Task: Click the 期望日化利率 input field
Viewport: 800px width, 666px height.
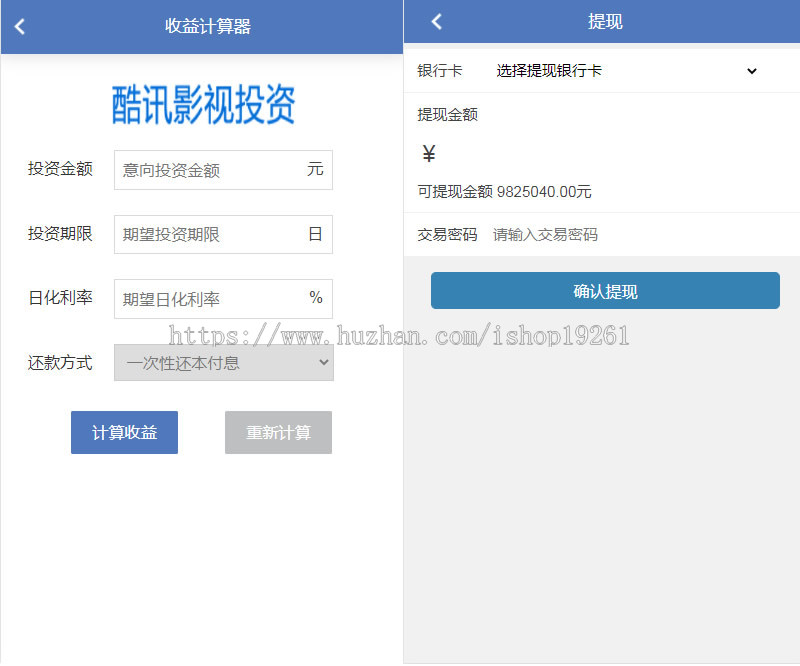Action: click(223, 299)
